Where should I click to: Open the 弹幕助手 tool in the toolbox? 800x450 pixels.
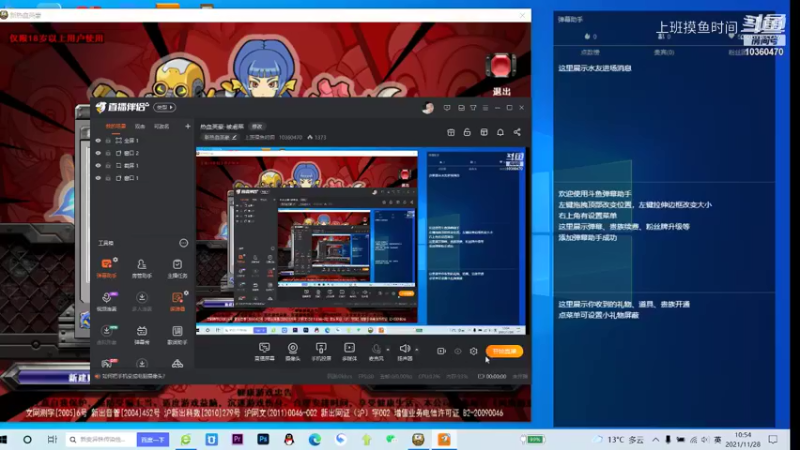click(x=106, y=268)
